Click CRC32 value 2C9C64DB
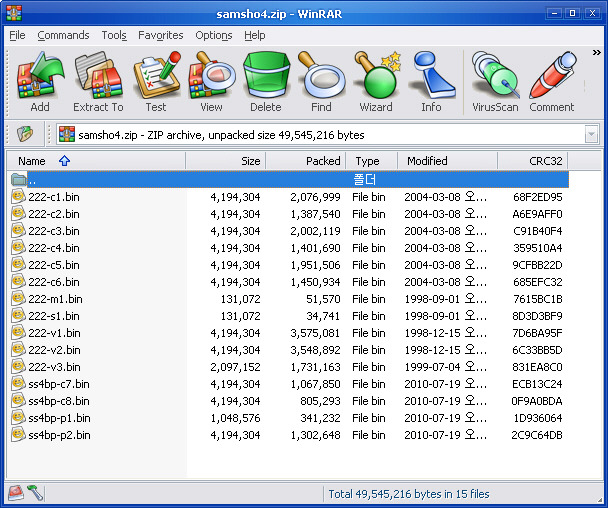 click(x=537, y=435)
